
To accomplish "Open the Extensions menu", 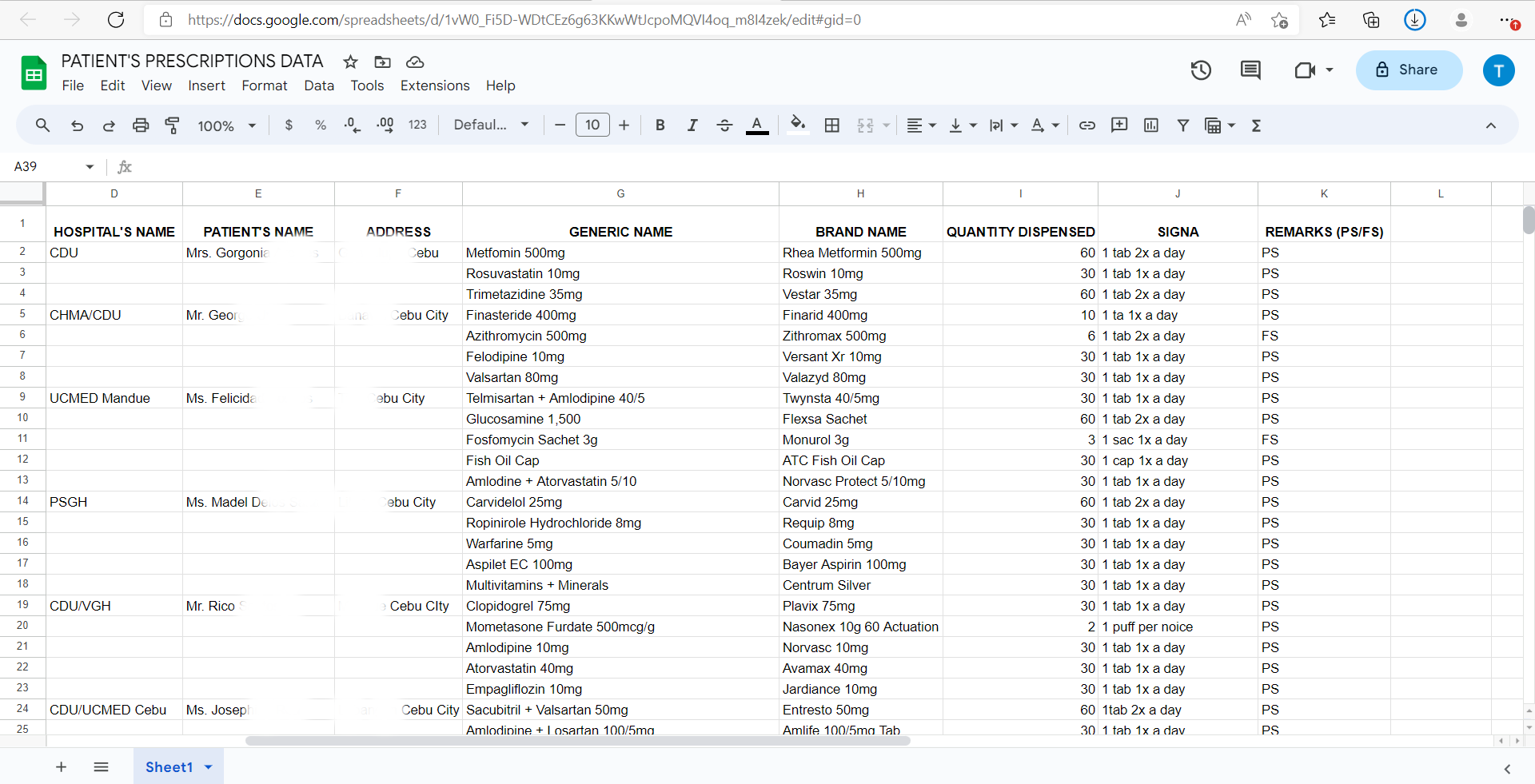I will (x=435, y=86).
